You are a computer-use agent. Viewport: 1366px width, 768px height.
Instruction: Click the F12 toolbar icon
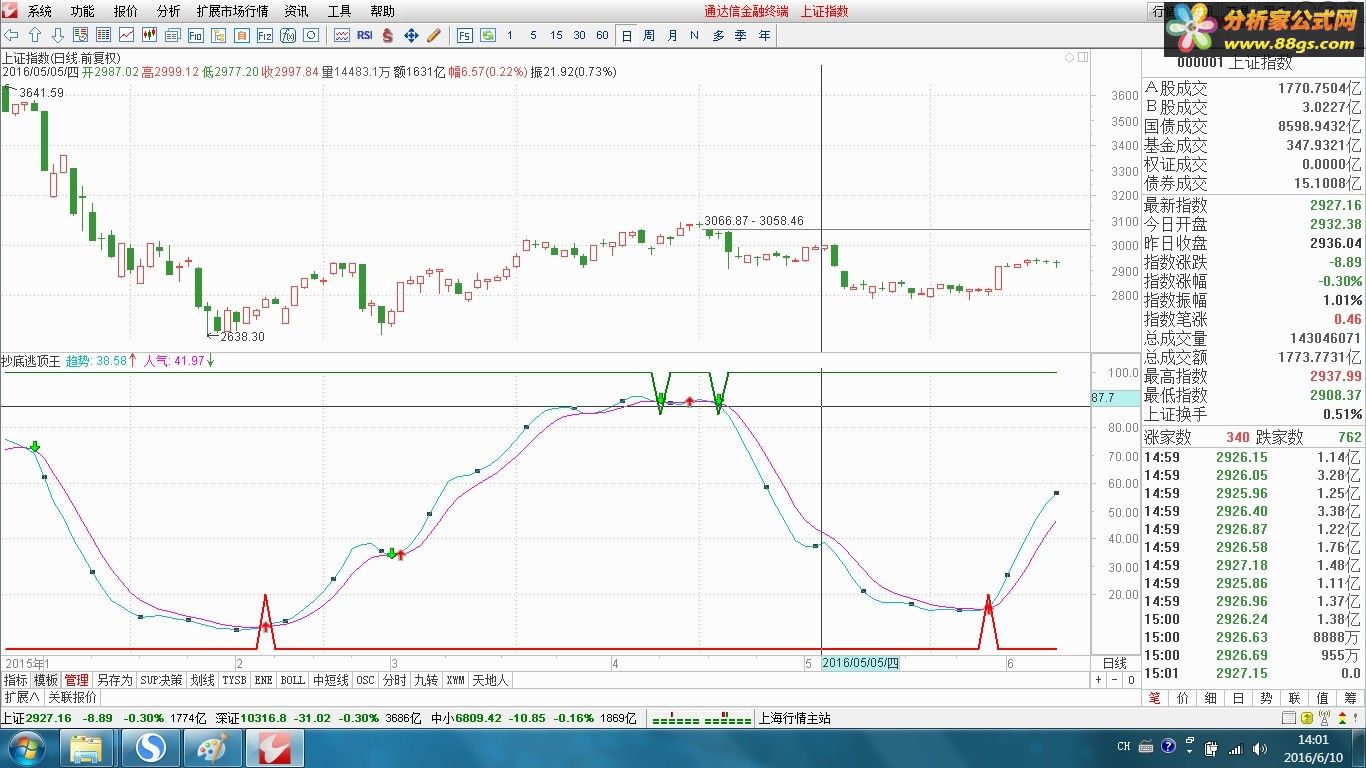tap(264, 35)
